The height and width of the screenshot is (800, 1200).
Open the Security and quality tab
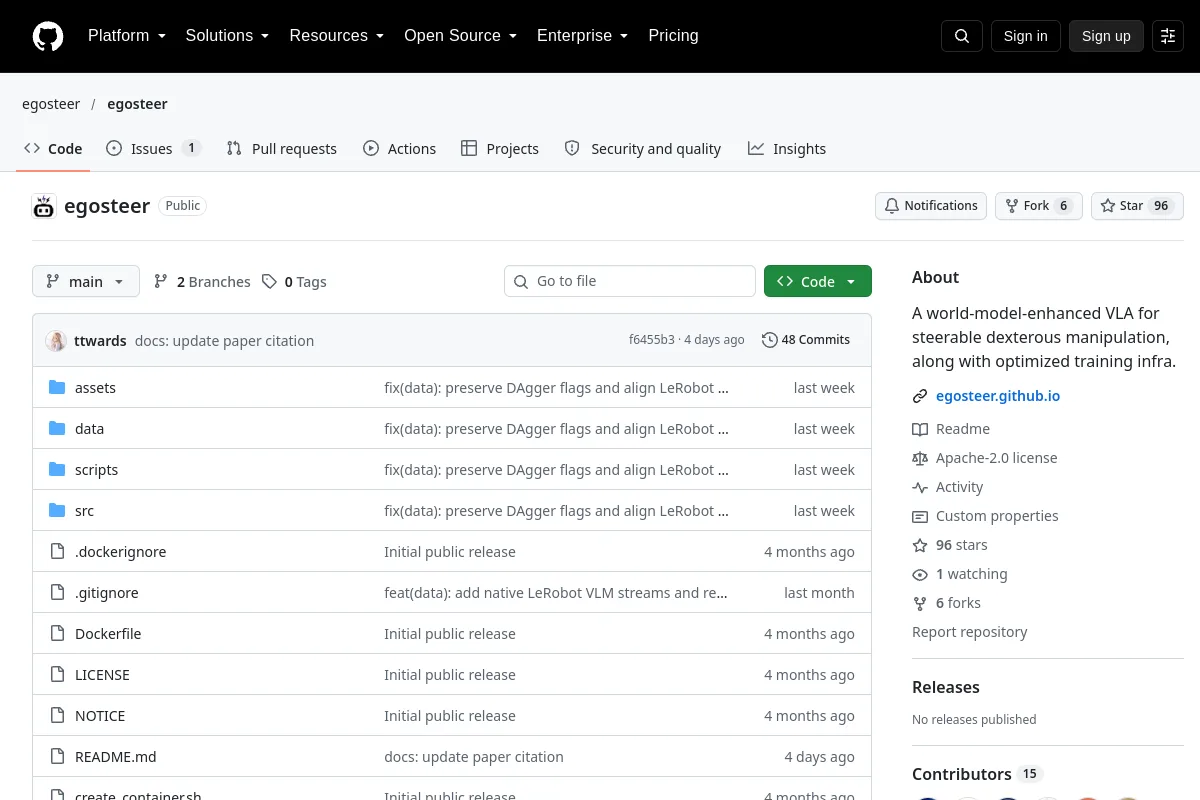click(643, 148)
